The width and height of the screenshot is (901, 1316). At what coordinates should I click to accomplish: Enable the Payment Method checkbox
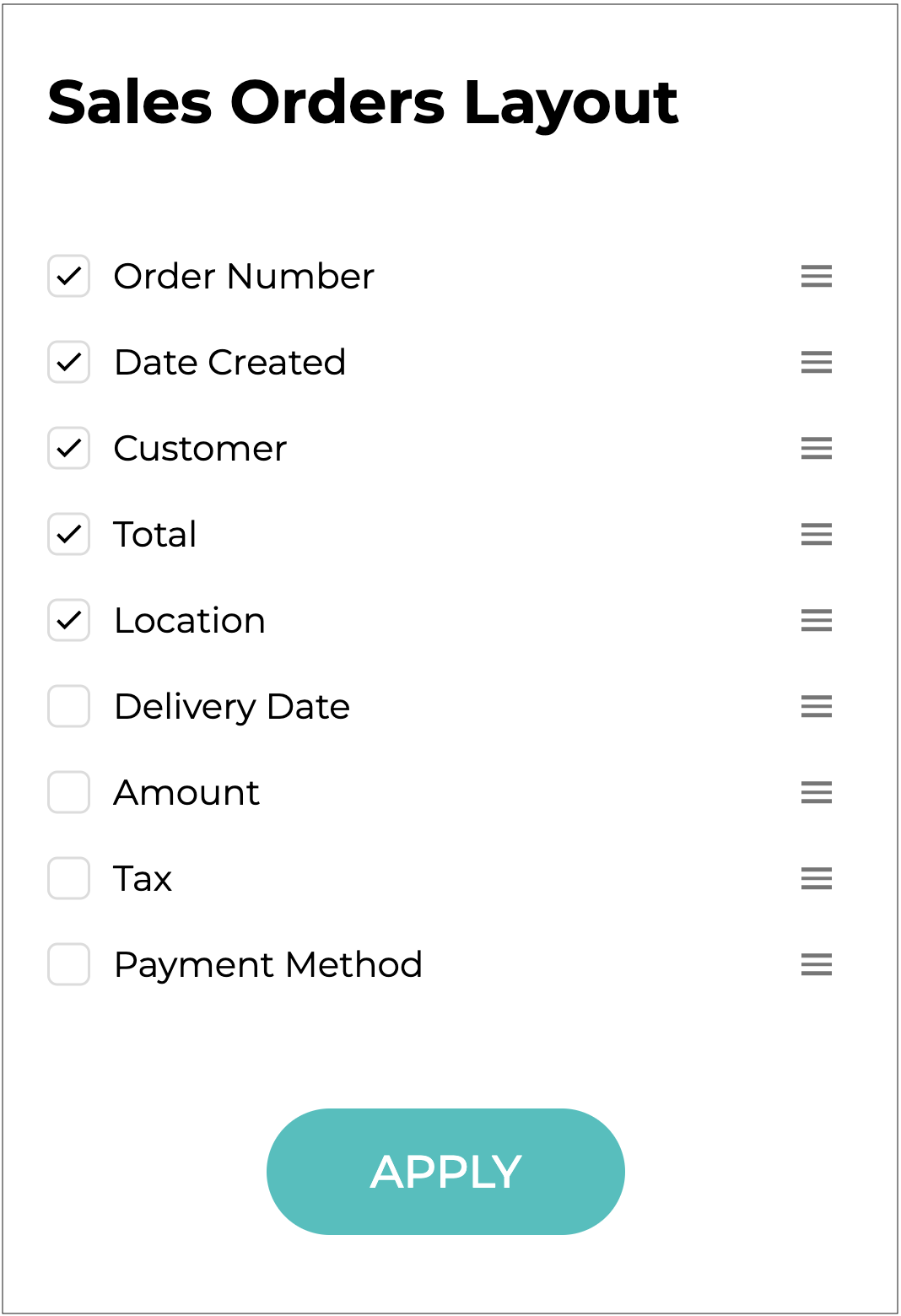click(68, 964)
